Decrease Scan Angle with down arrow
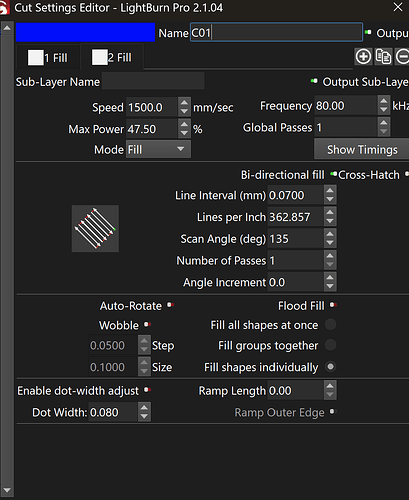The width and height of the screenshot is (409, 500). click(x=330, y=243)
